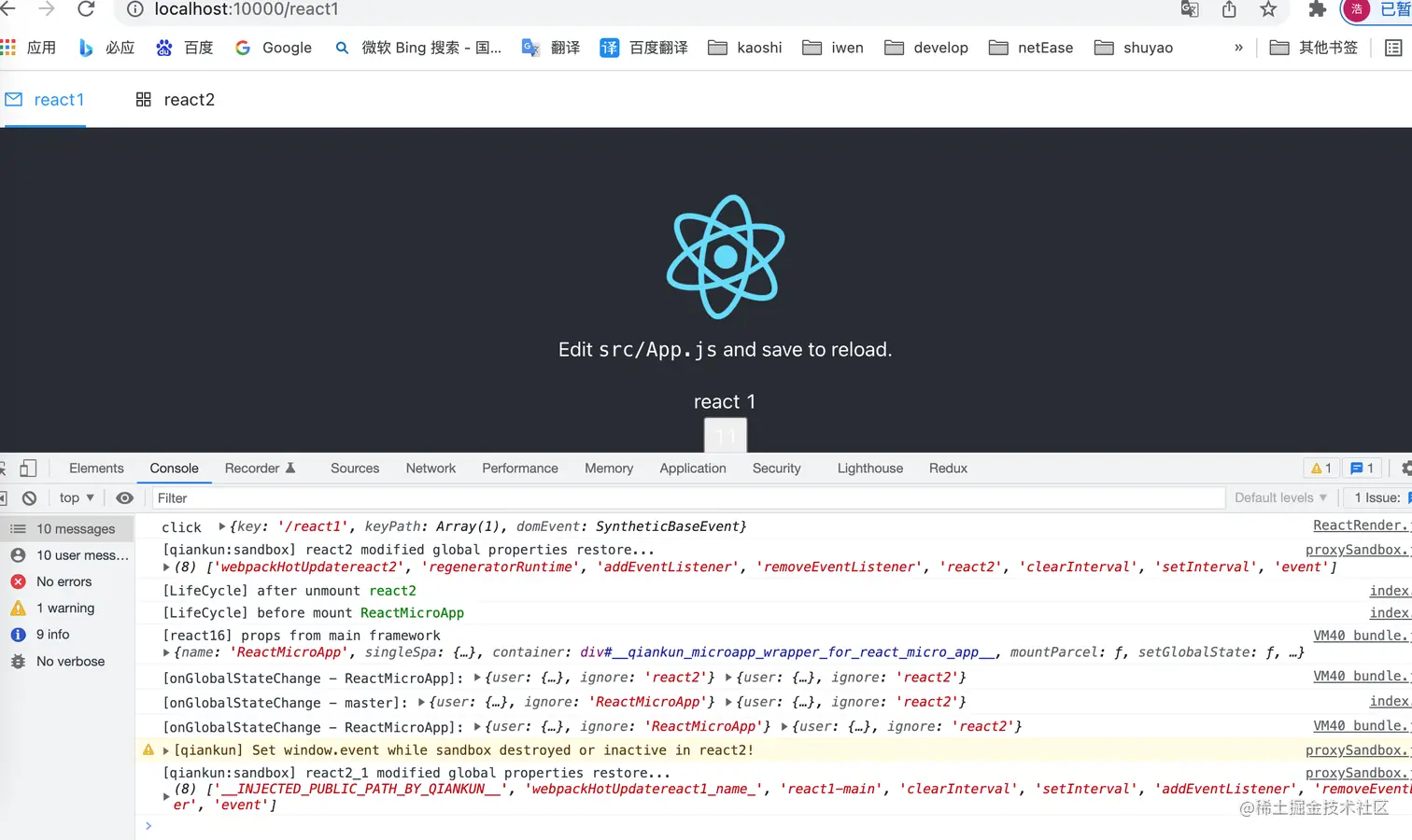Select 10 user messages in sidebar
This screenshot has height=840, width=1412.
(x=67, y=555)
